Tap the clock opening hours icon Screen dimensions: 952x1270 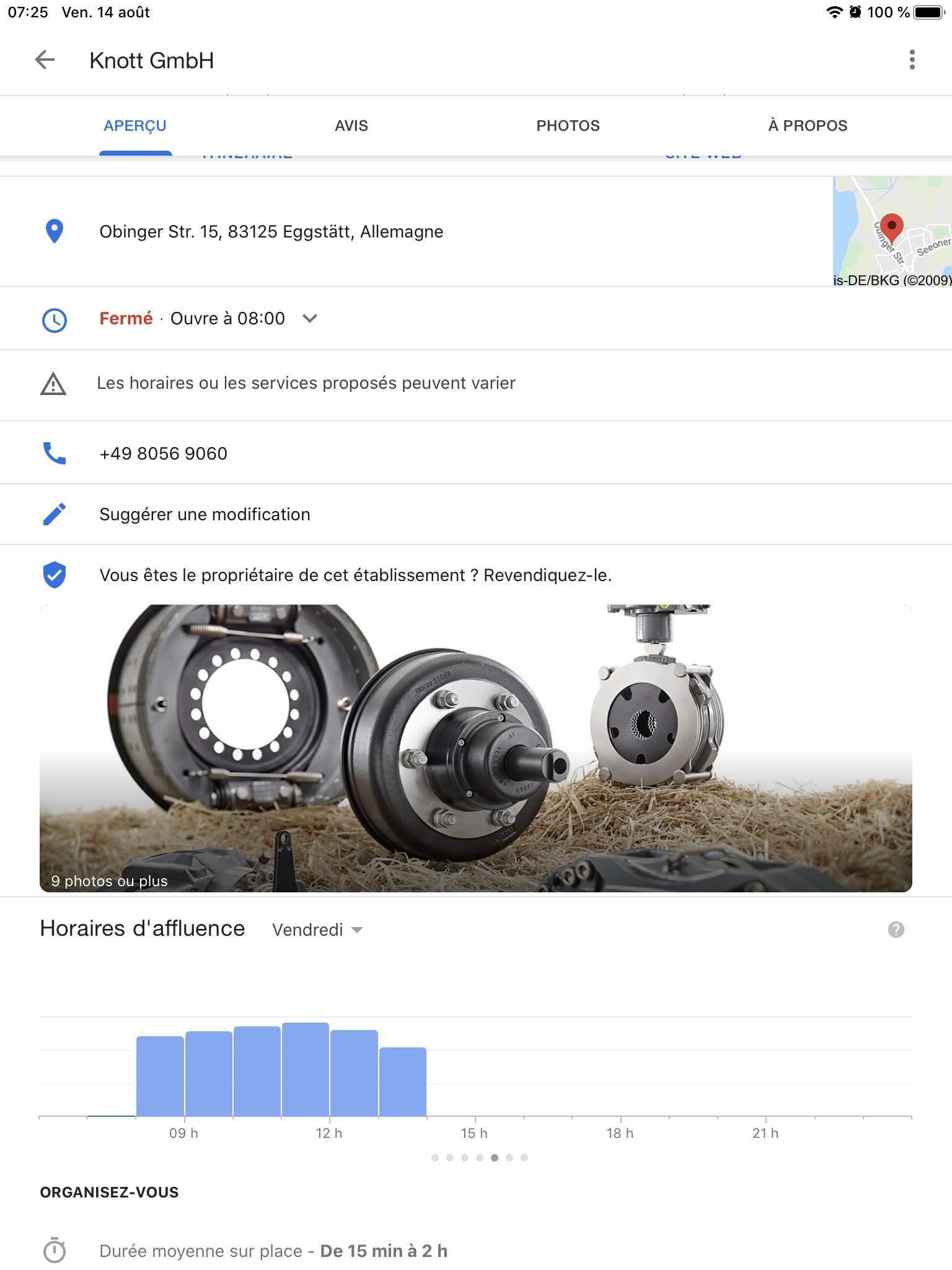point(55,320)
